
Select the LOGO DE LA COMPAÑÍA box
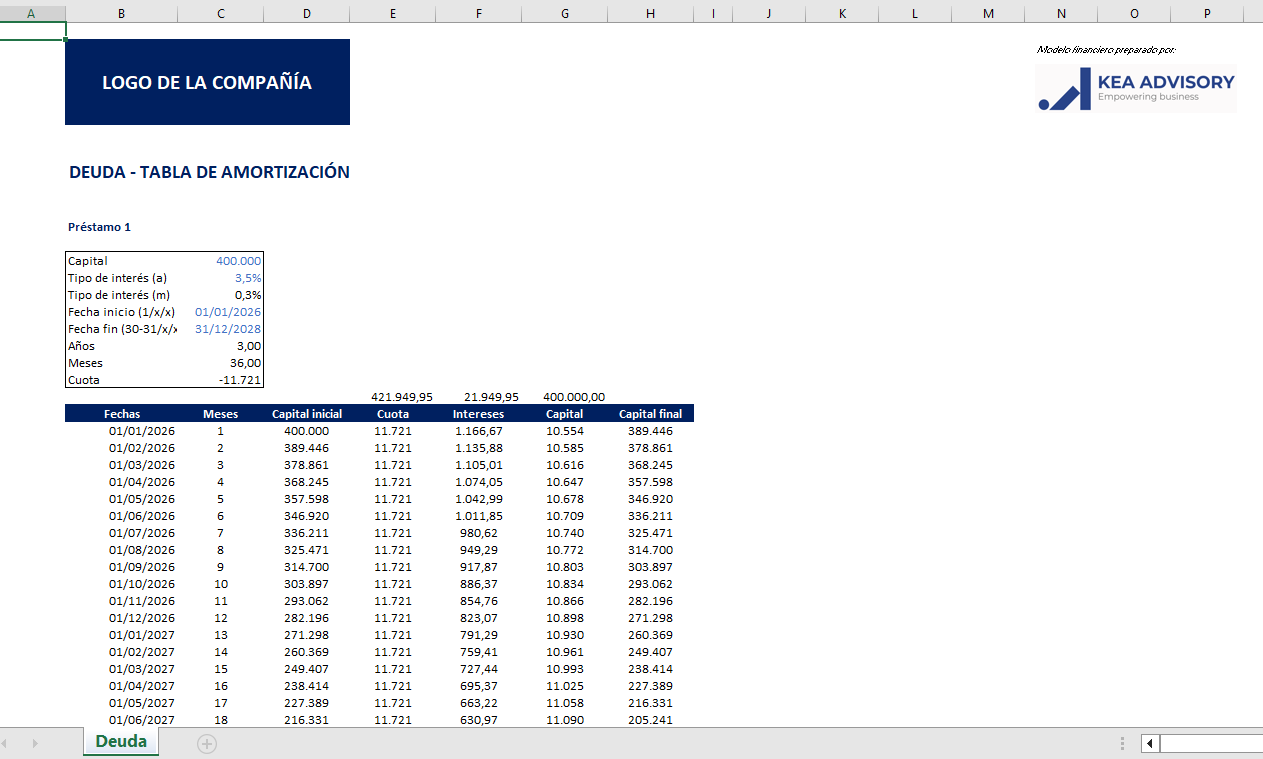click(x=207, y=82)
